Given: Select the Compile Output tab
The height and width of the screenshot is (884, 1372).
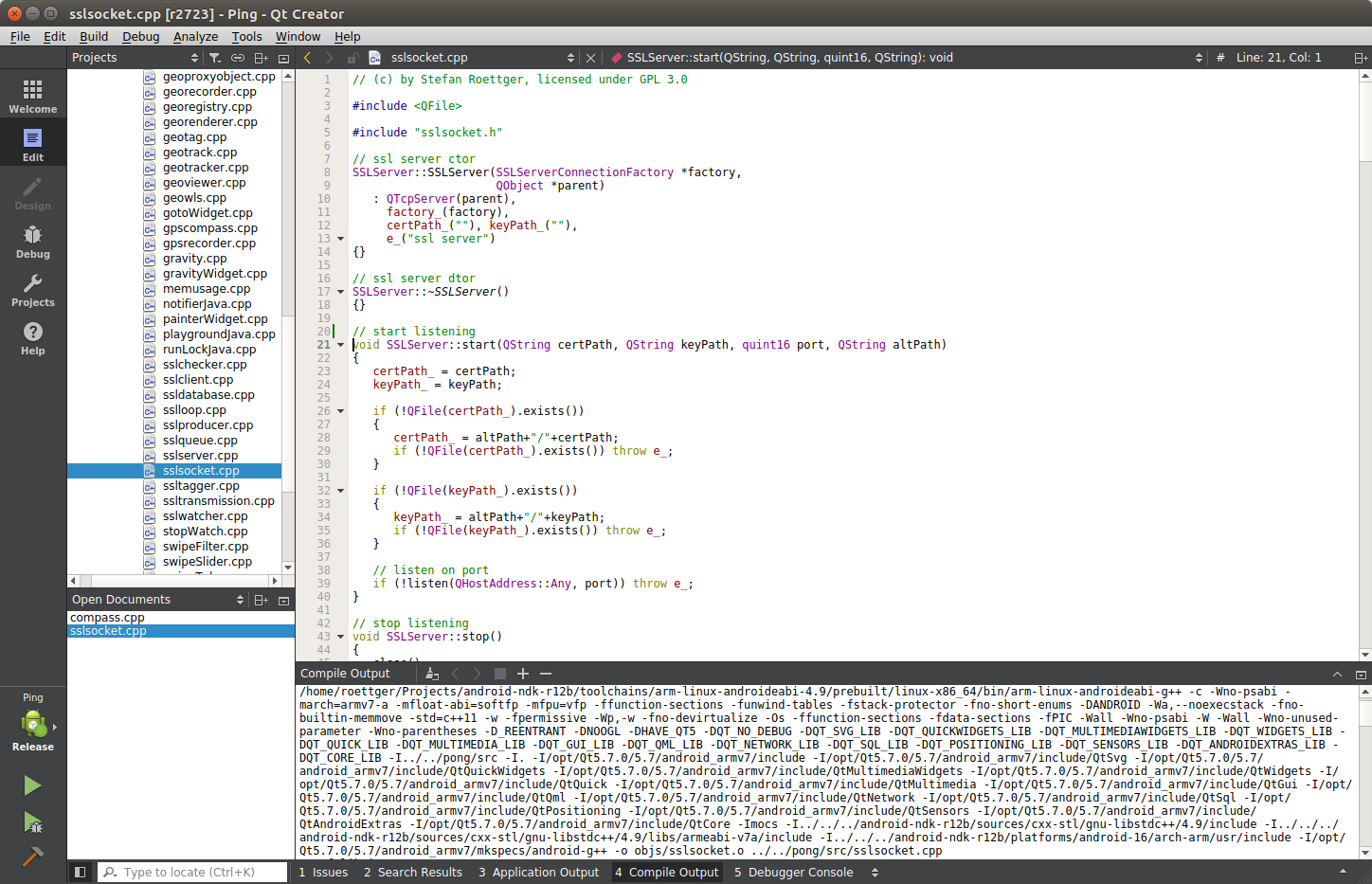Looking at the screenshot, I should [x=667, y=873].
